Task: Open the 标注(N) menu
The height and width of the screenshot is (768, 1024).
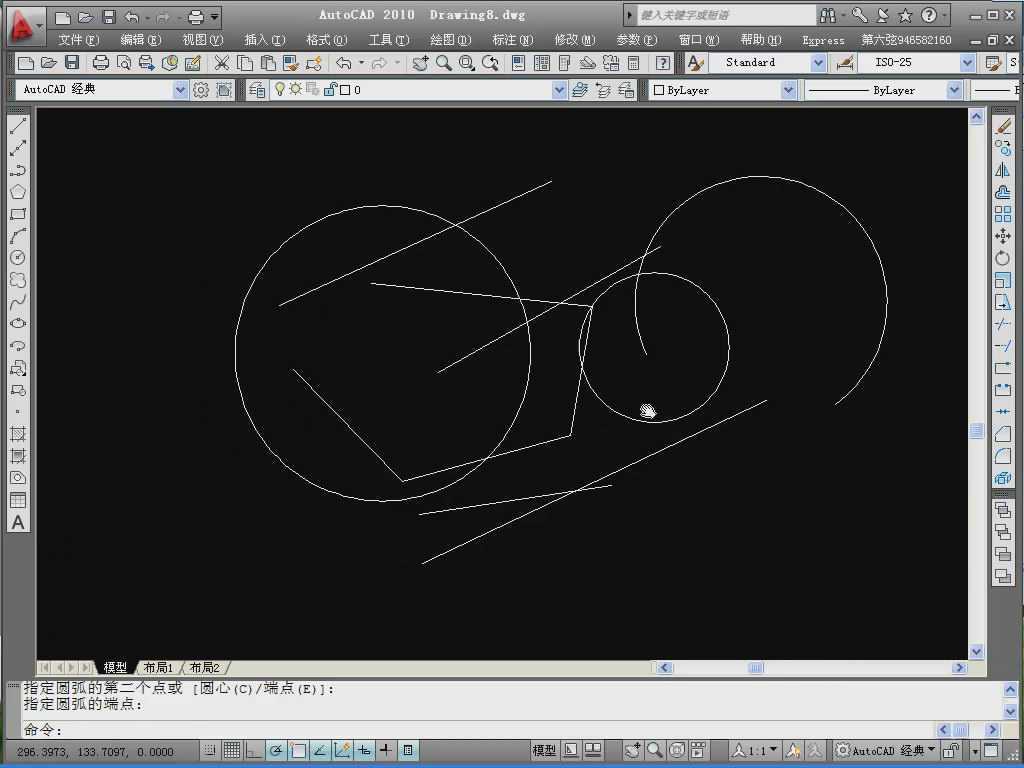Action: tap(513, 40)
